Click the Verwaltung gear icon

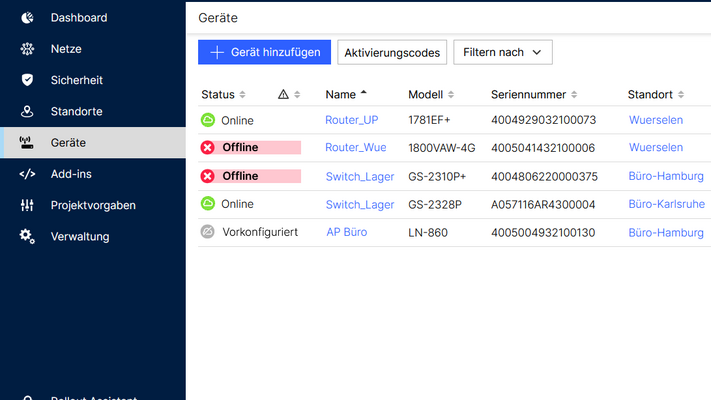[x=27, y=237]
